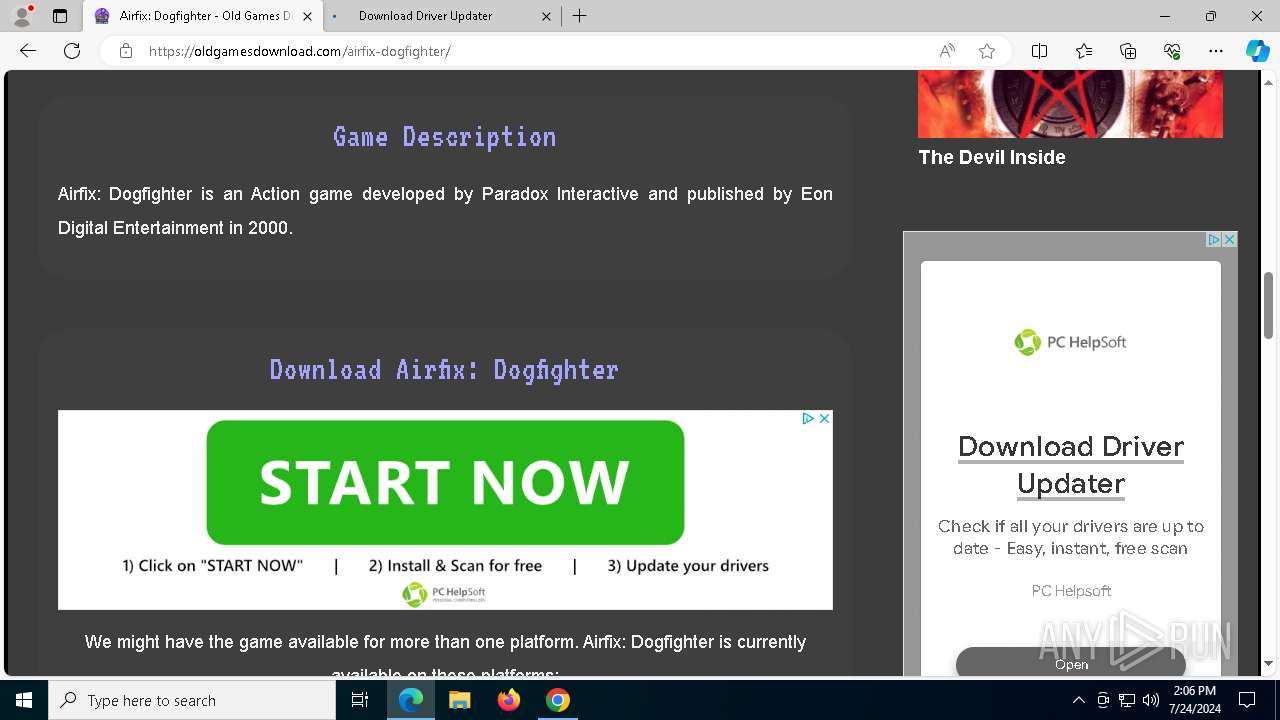Open The Devil Inside game thumbnail
This screenshot has width=1280, height=720.
1070,104
